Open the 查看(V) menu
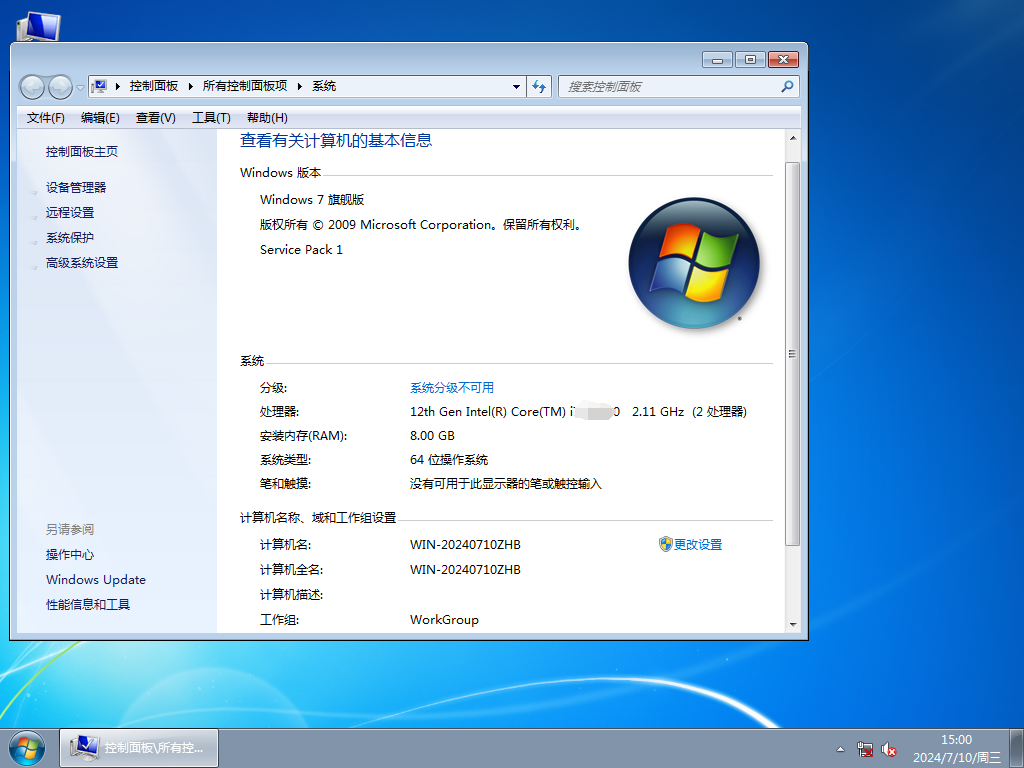The height and width of the screenshot is (768, 1024). (155, 117)
